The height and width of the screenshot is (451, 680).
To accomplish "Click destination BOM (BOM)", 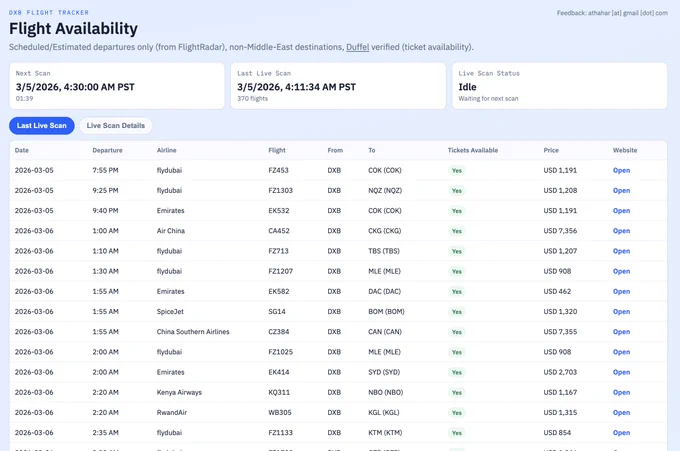I will click(386, 311).
